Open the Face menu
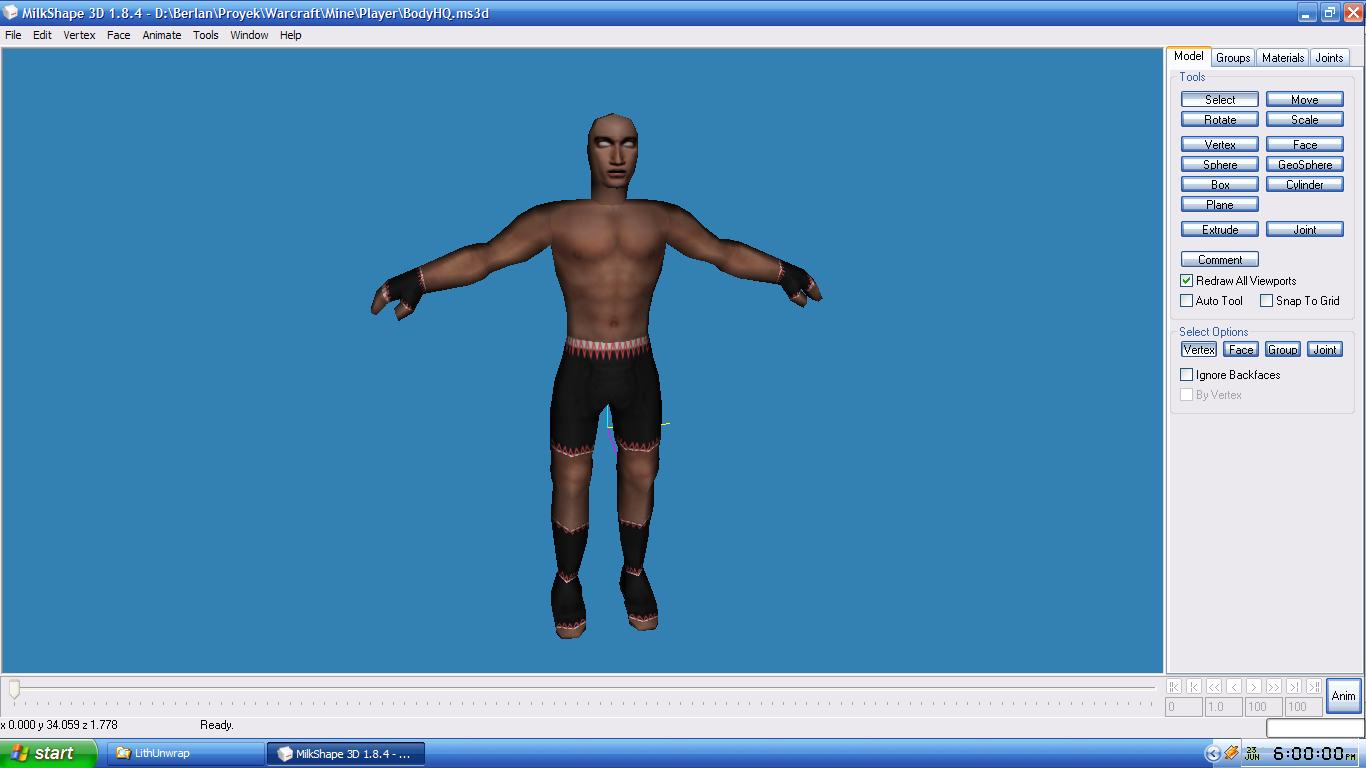 point(119,35)
